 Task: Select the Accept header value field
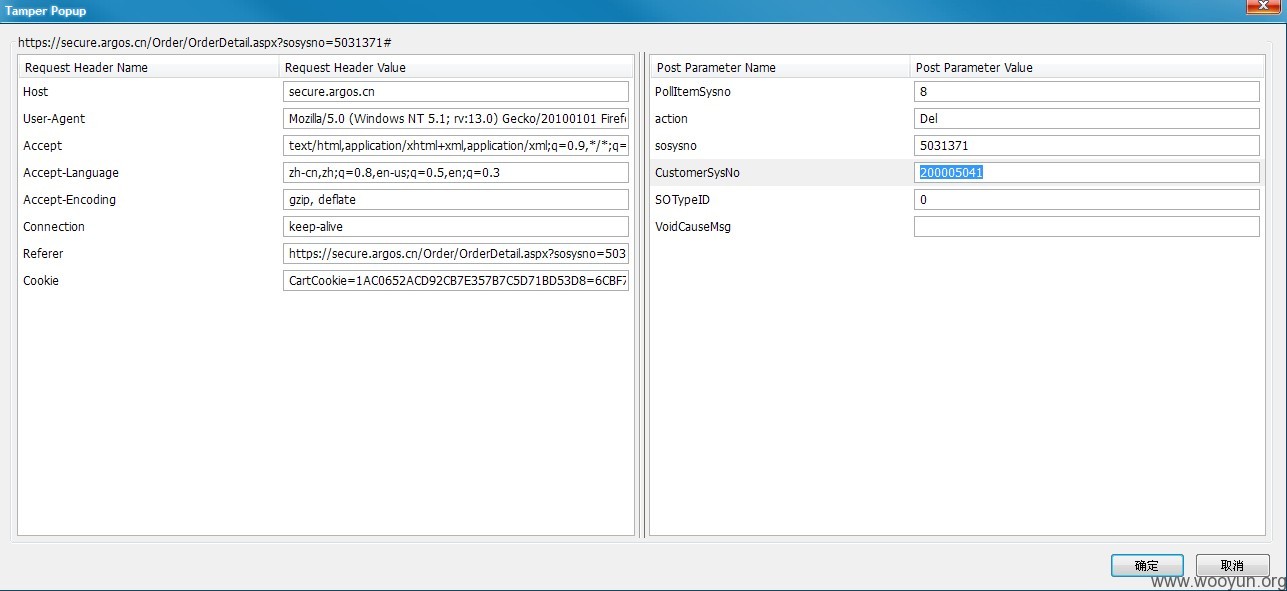point(456,146)
